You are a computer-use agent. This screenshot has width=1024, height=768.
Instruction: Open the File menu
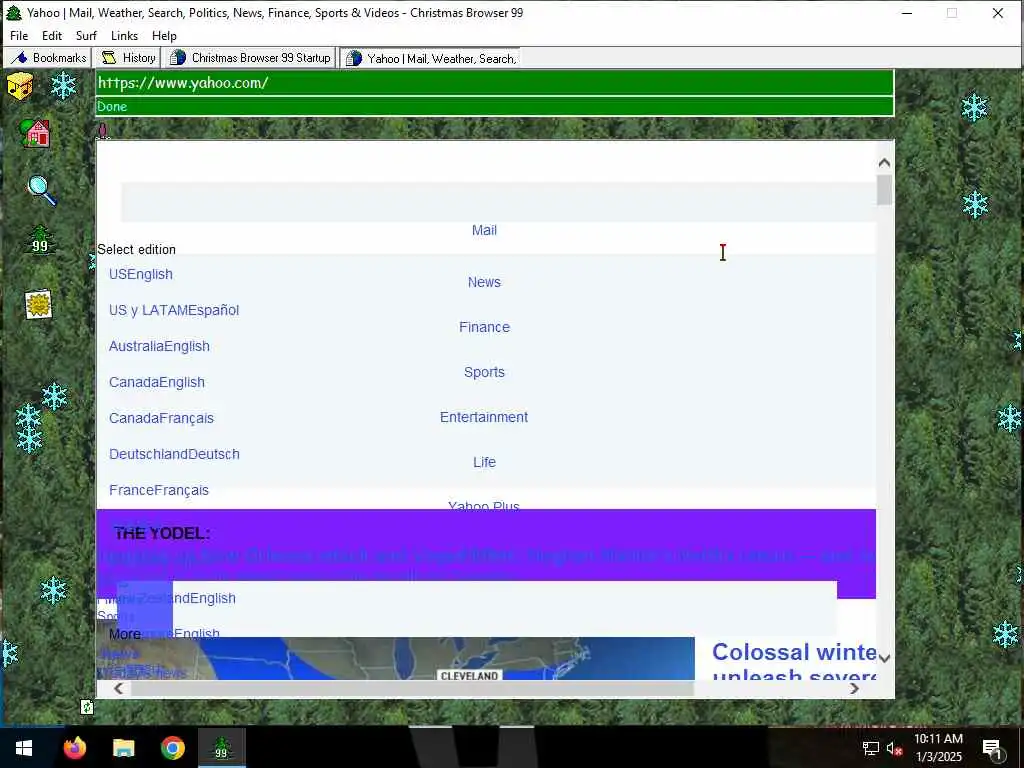19,36
